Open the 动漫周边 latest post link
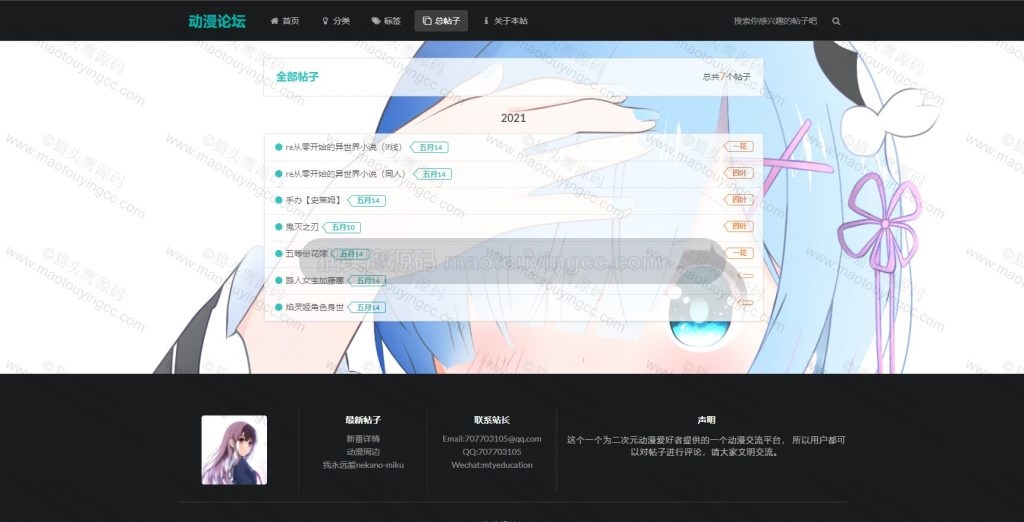This screenshot has width=1024, height=522. [x=363, y=452]
